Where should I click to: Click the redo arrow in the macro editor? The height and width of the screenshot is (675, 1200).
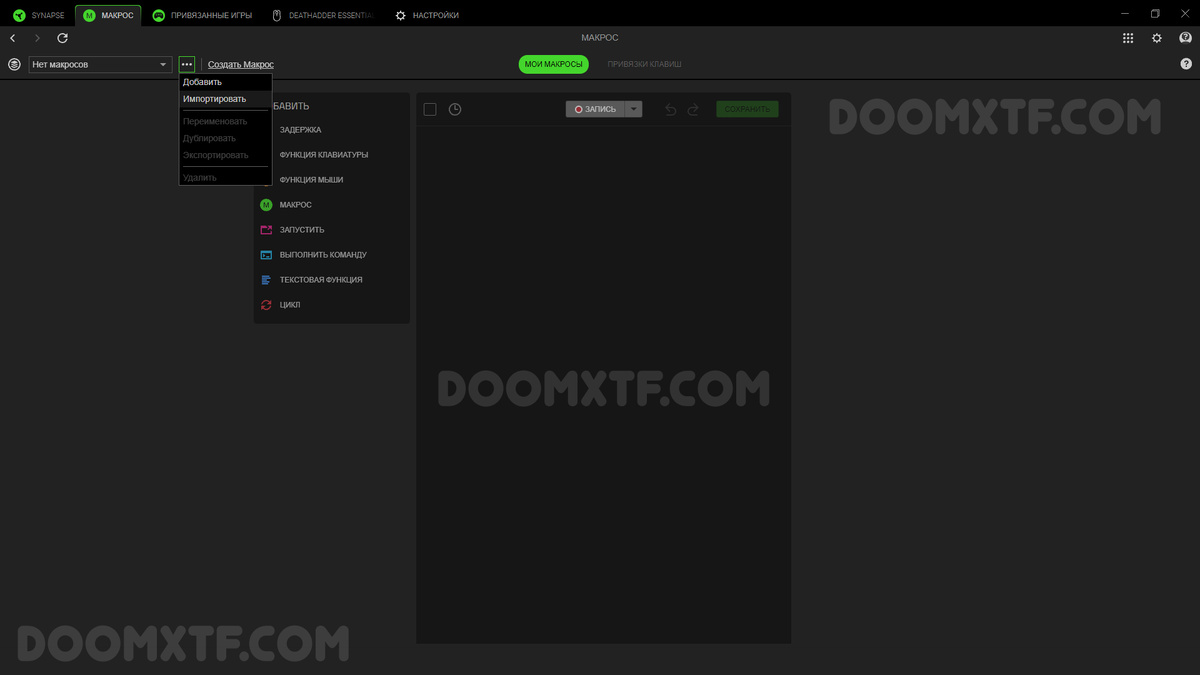[x=692, y=108]
